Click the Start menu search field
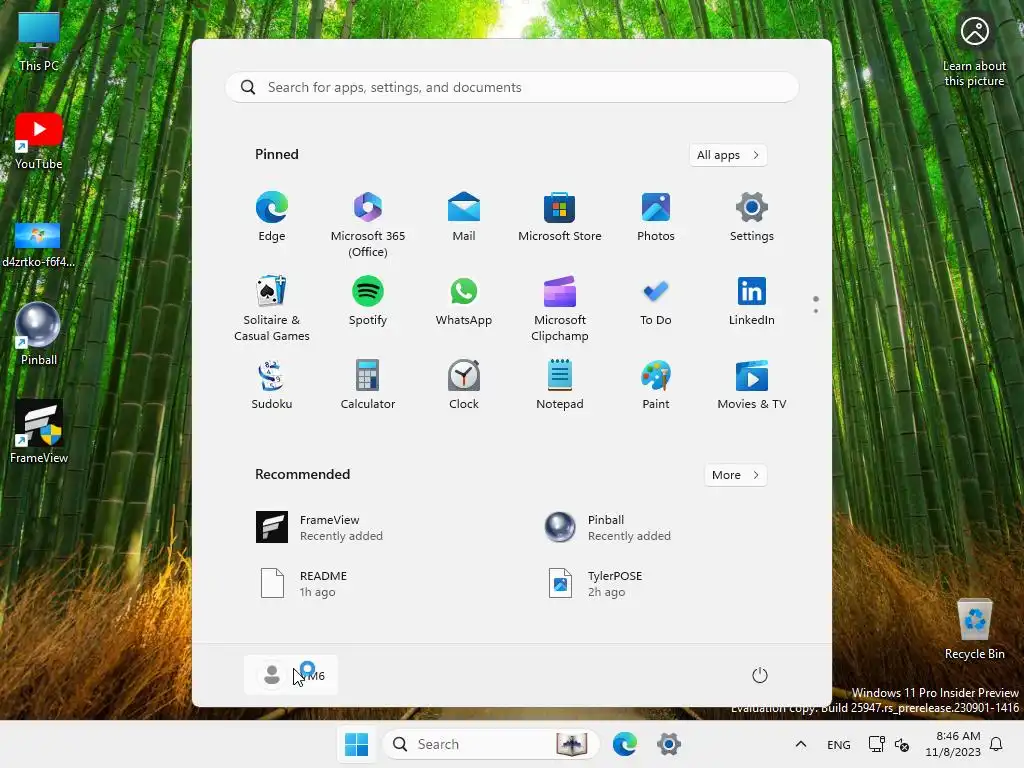Image resolution: width=1024 pixels, height=768 pixels. tap(512, 88)
